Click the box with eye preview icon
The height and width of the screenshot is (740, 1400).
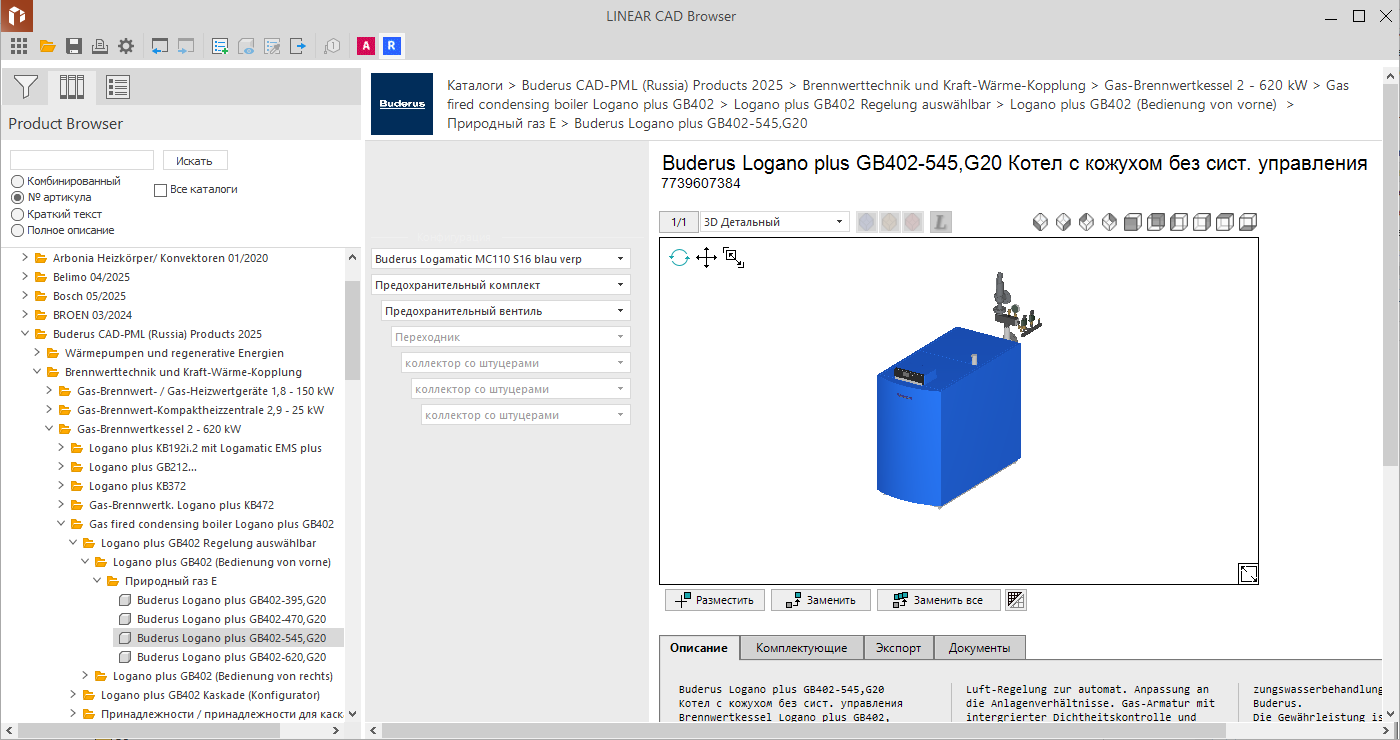click(246, 46)
